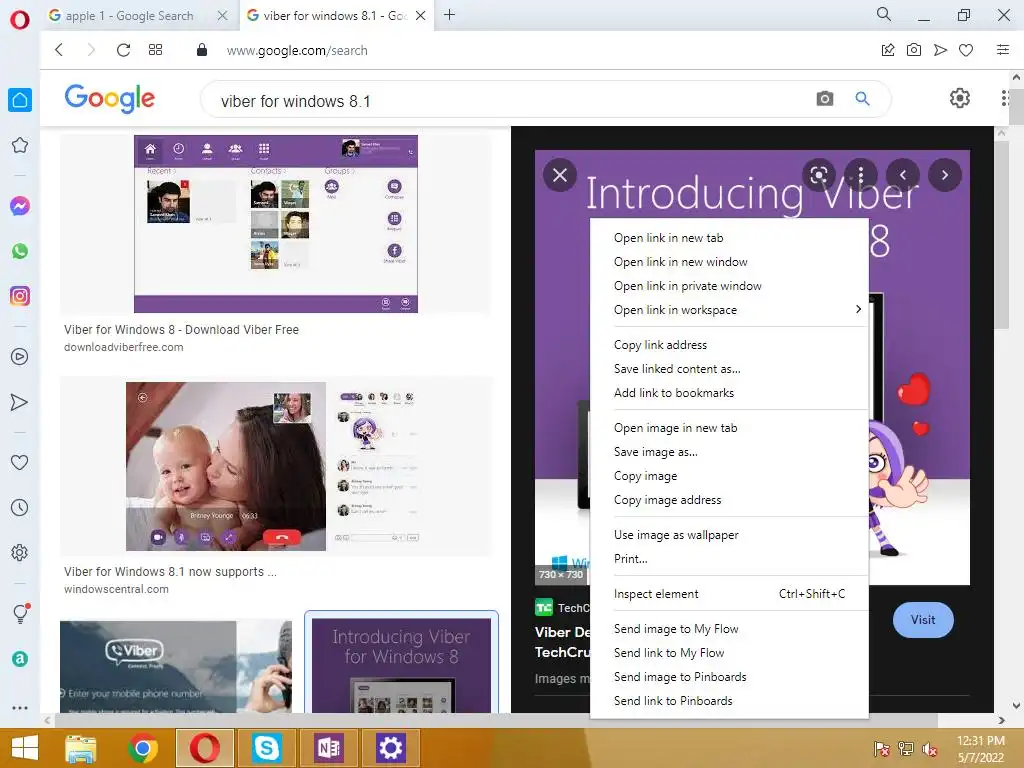Open Easy Setup menu icon
The height and width of the screenshot is (768, 1024).
pos(1002,50)
